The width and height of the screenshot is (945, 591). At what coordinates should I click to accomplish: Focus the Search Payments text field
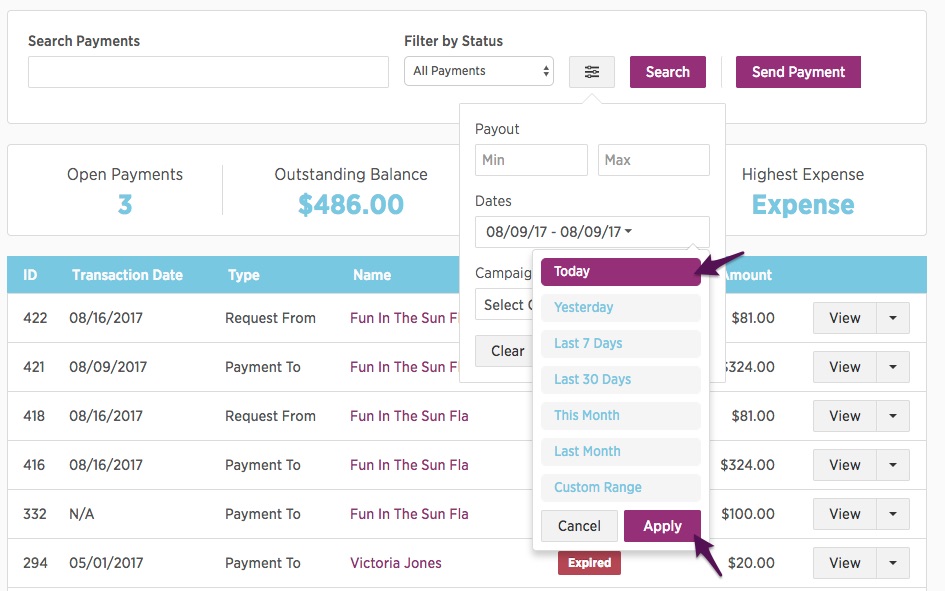pyautogui.click(x=208, y=72)
